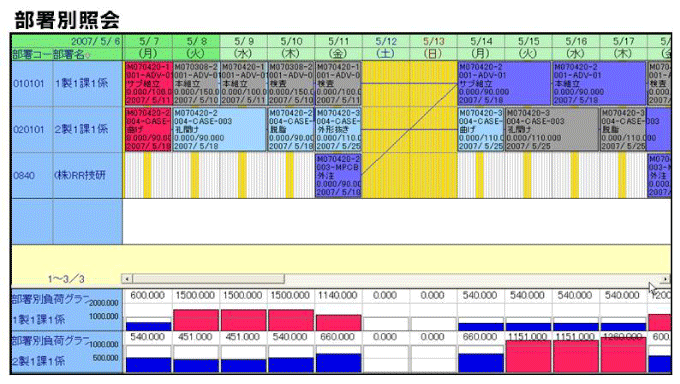The height and width of the screenshot is (384, 680).
Task: Select 2製1課1係 load graph label
Action: (38, 361)
